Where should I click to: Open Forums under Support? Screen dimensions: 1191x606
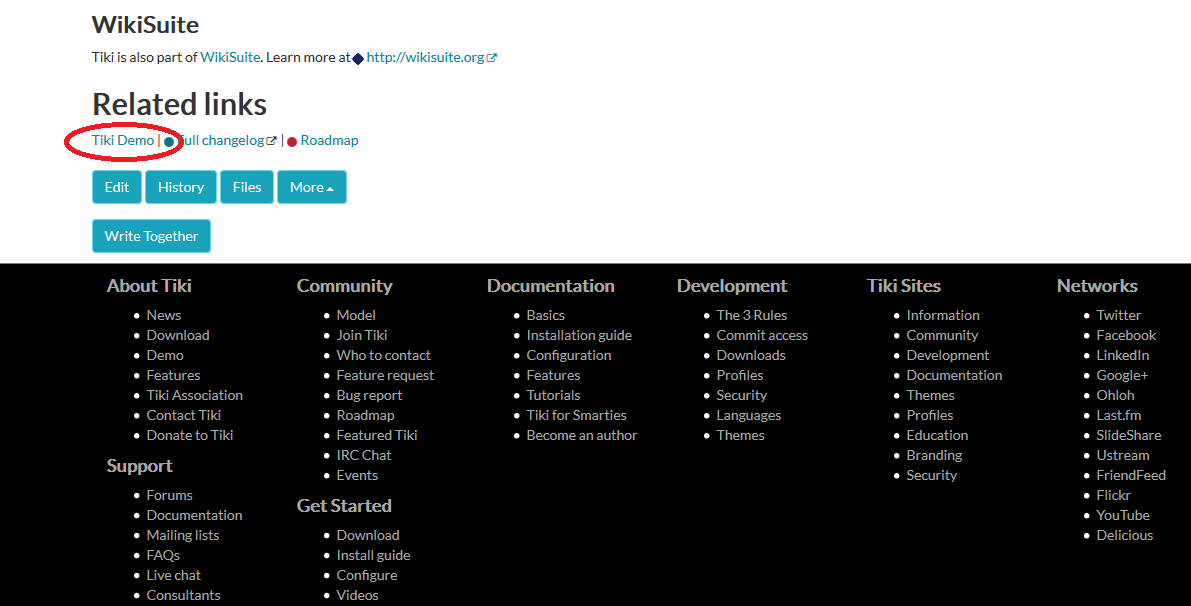pyautogui.click(x=169, y=495)
